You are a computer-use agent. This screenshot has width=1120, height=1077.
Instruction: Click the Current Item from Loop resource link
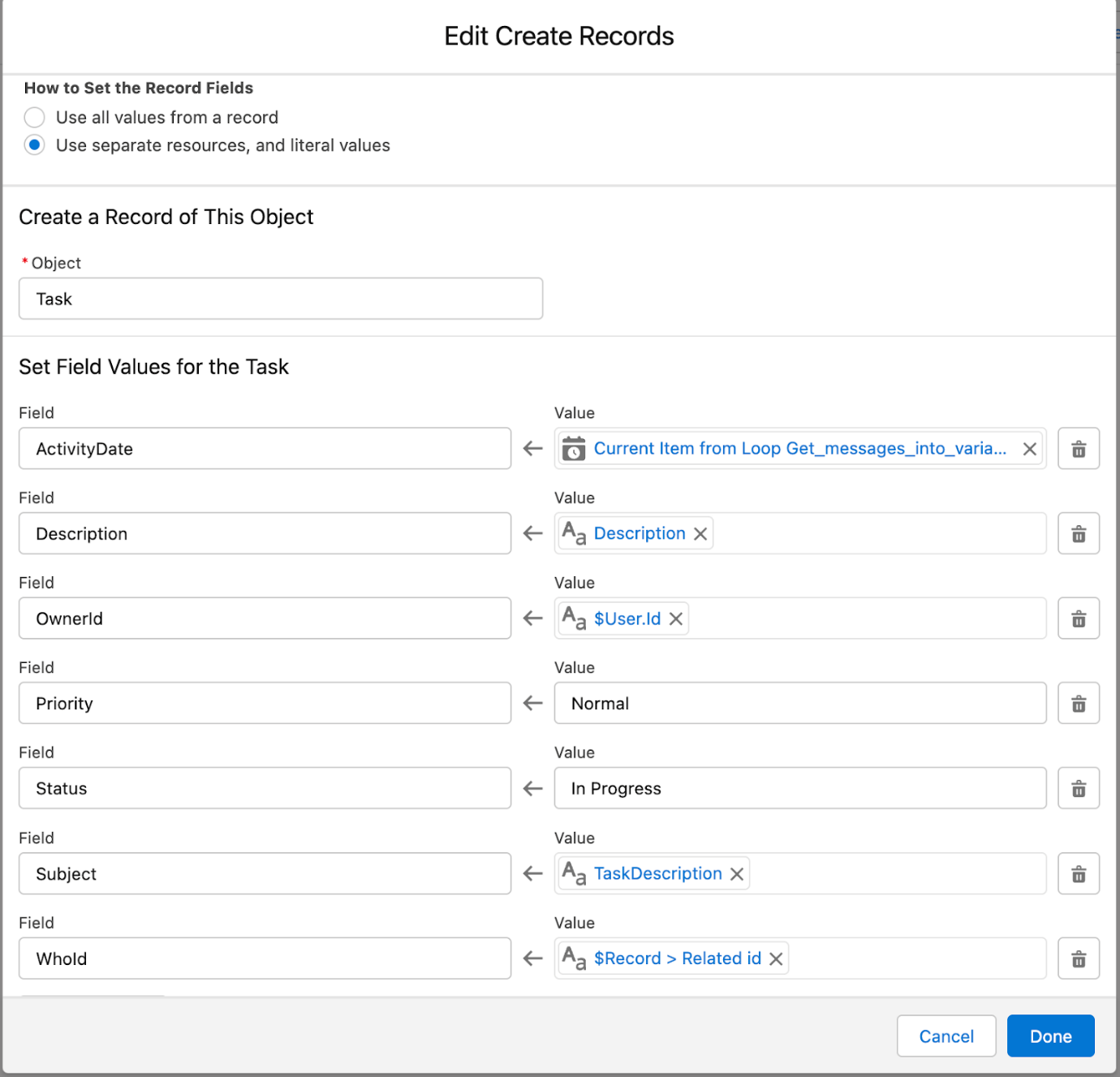800,449
